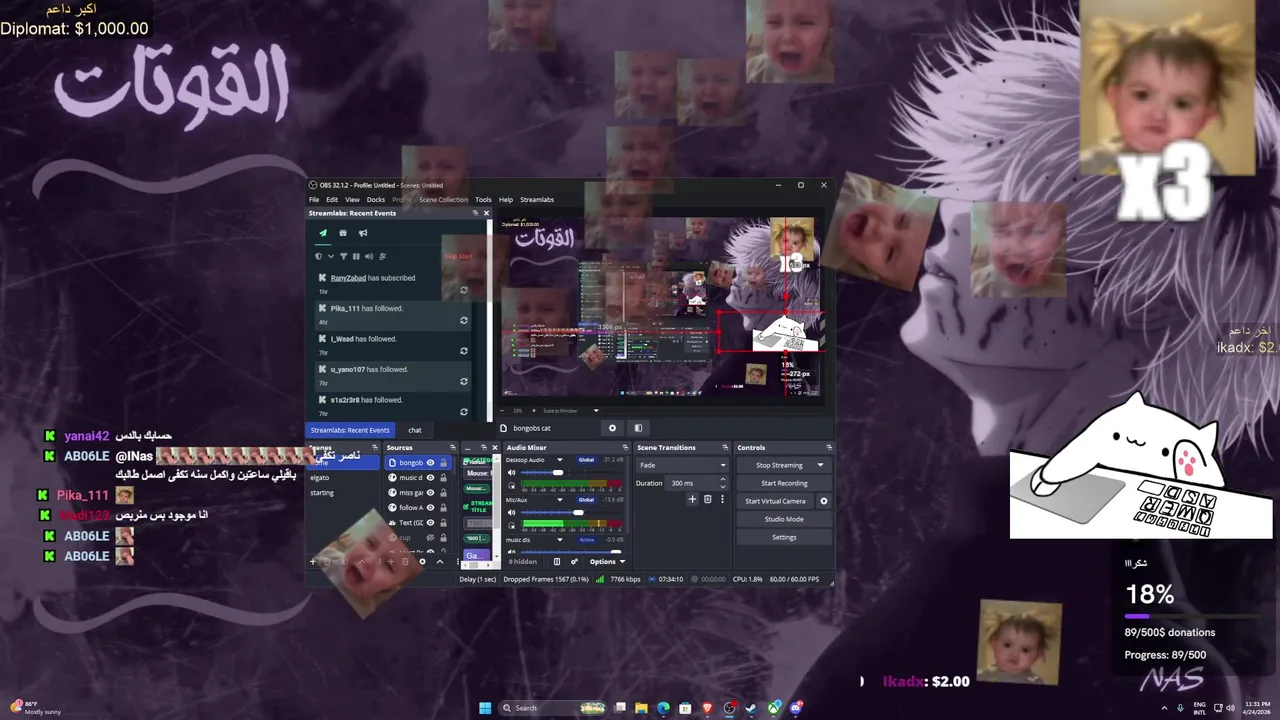Open the Tools menu in OBS
The image size is (1280, 720).
[483, 200]
